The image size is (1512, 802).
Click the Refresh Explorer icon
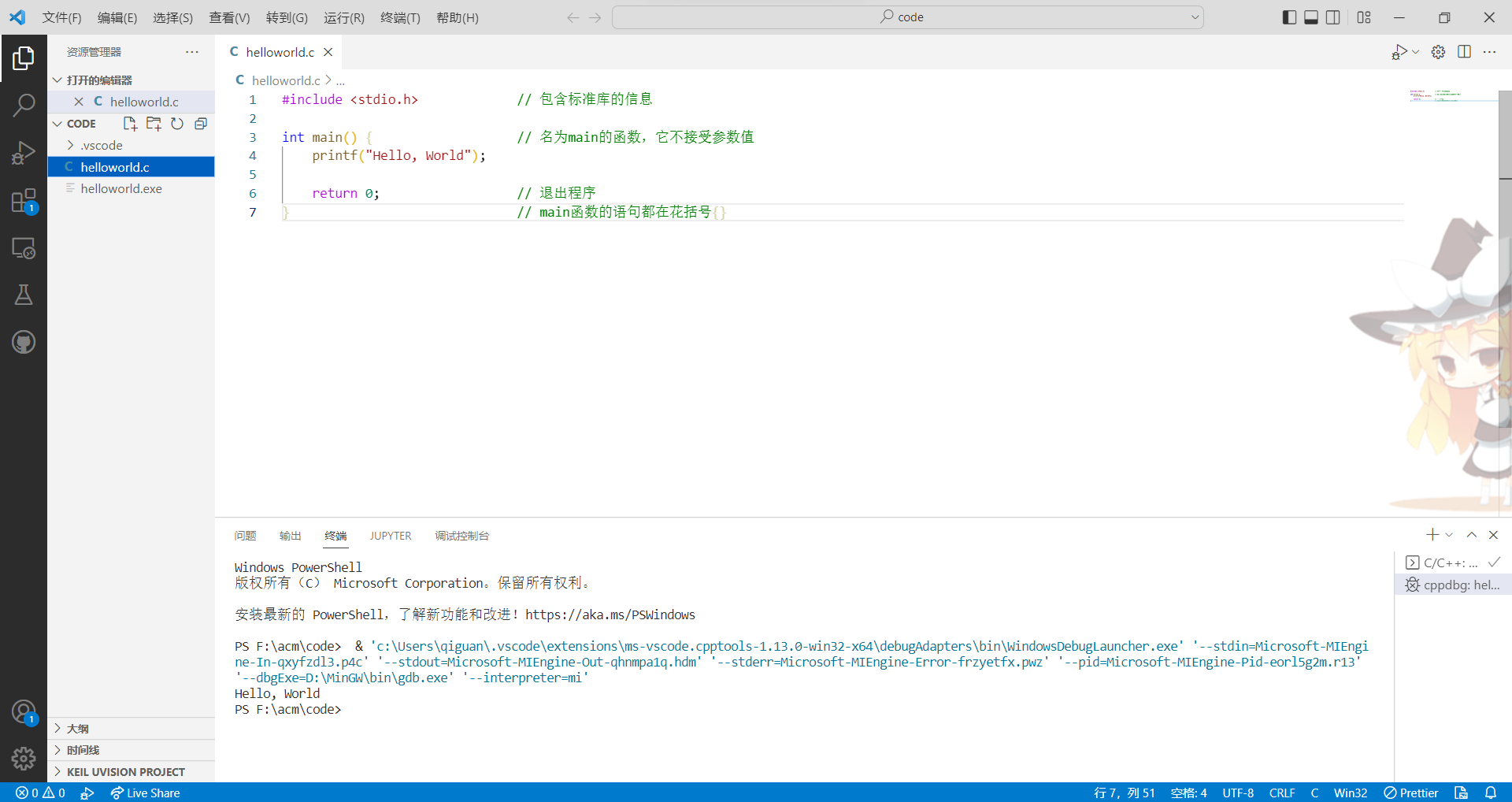click(x=177, y=124)
